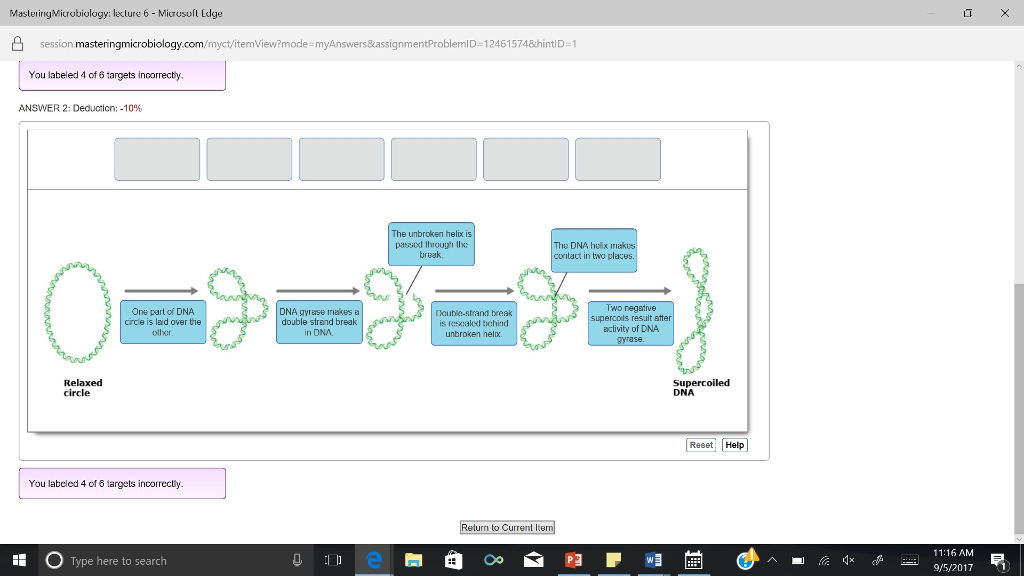Click the page's vertical scrollbar thumb
1024x576 pixels.
[x=1019, y=409]
